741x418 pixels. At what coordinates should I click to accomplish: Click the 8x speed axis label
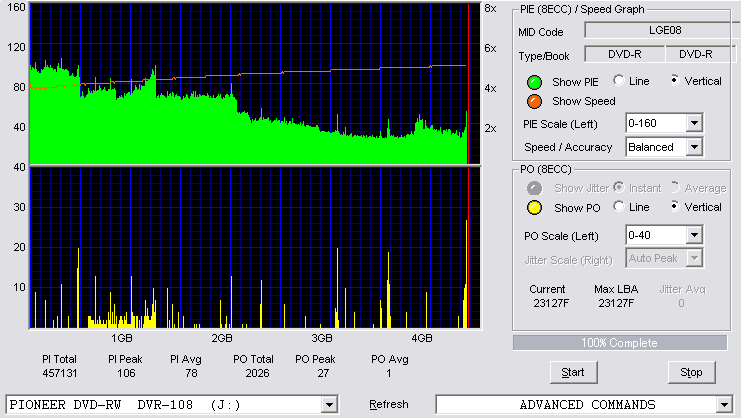click(x=491, y=9)
